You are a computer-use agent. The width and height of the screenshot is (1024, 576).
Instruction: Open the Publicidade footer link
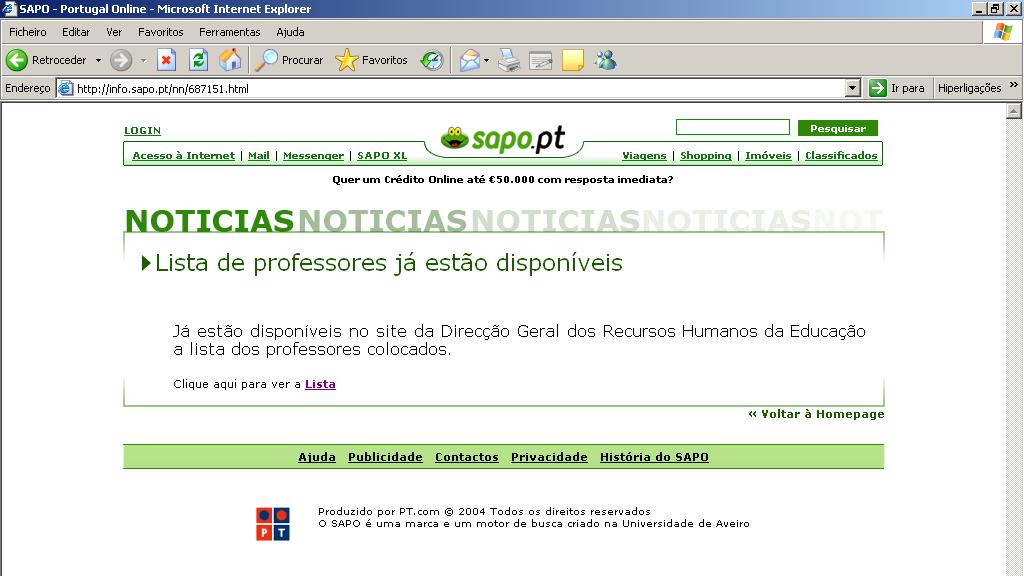pyautogui.click(x=385, y=457)
